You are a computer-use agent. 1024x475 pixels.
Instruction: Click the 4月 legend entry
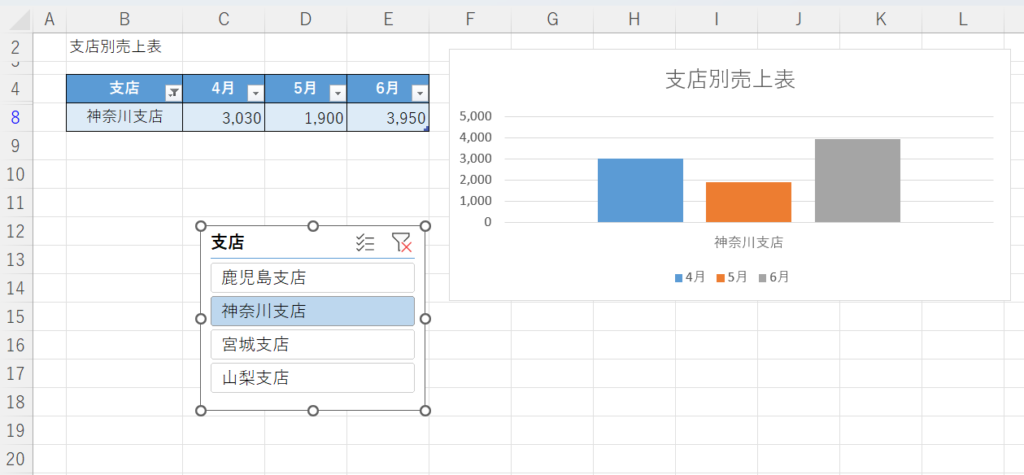pyautogui.click(x=691, y=277)
